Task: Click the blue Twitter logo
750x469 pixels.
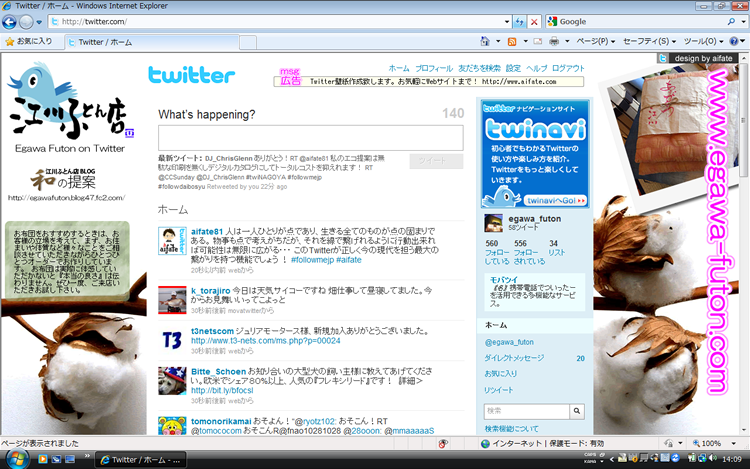Action: click(x=191, y=75)
